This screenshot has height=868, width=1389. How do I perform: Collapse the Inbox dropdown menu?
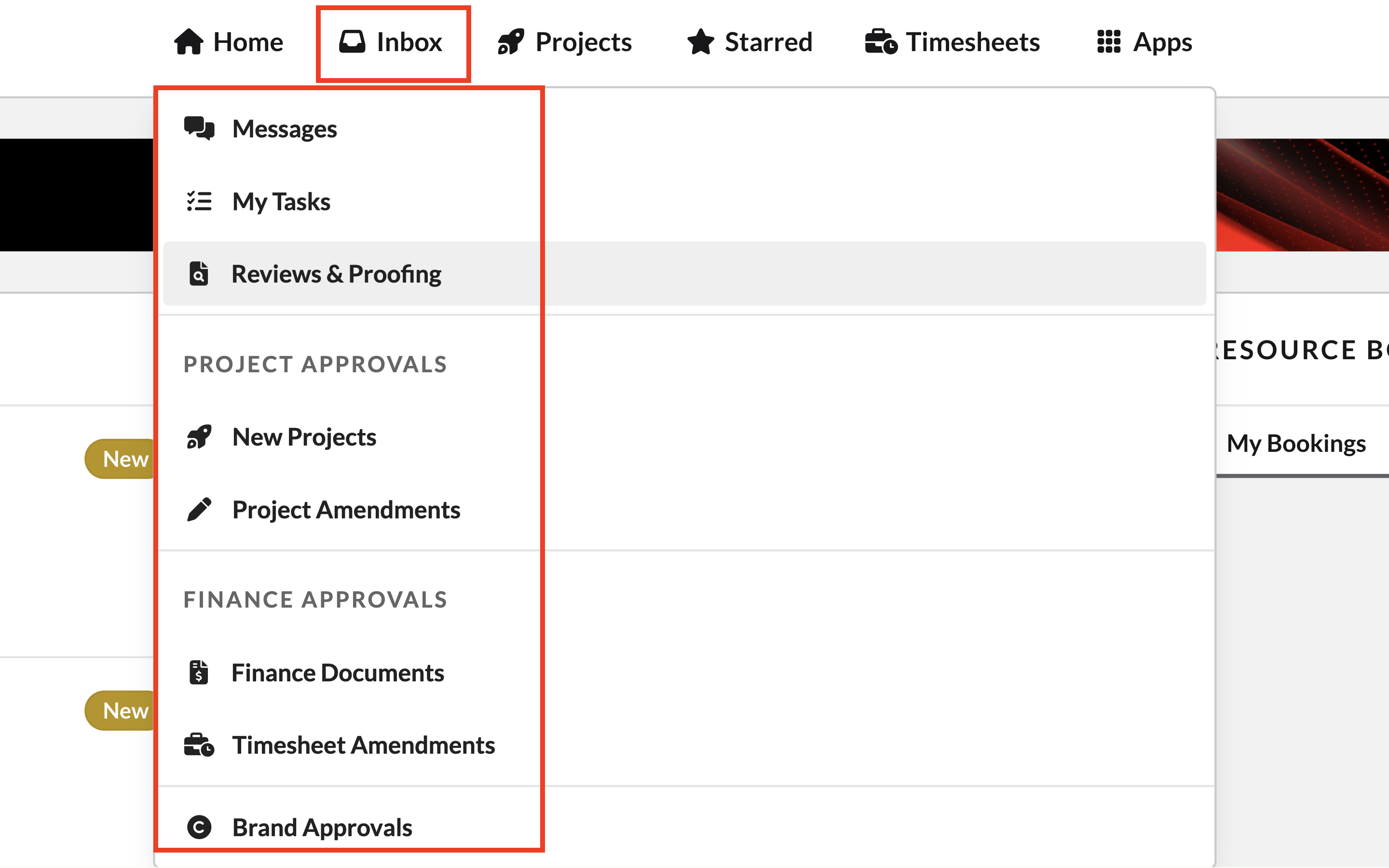393,43
